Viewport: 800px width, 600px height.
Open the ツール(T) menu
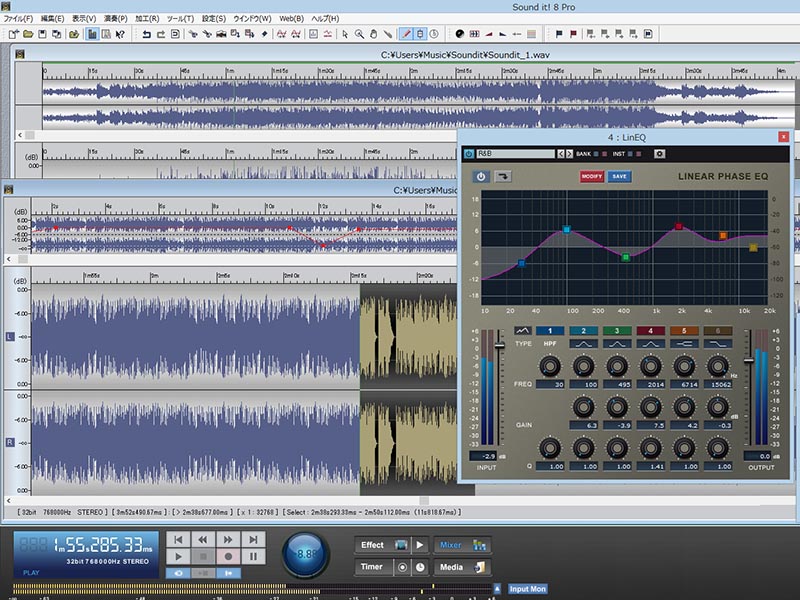pyautogui.click(x=180, y=18)
